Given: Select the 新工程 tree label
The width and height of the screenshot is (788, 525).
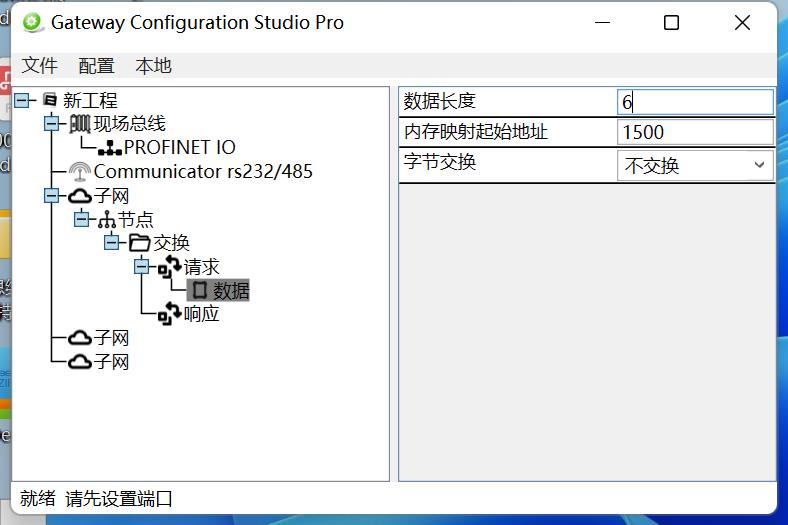Looking at the screenshot, I should pyautogui.click(x=90, y=100).
